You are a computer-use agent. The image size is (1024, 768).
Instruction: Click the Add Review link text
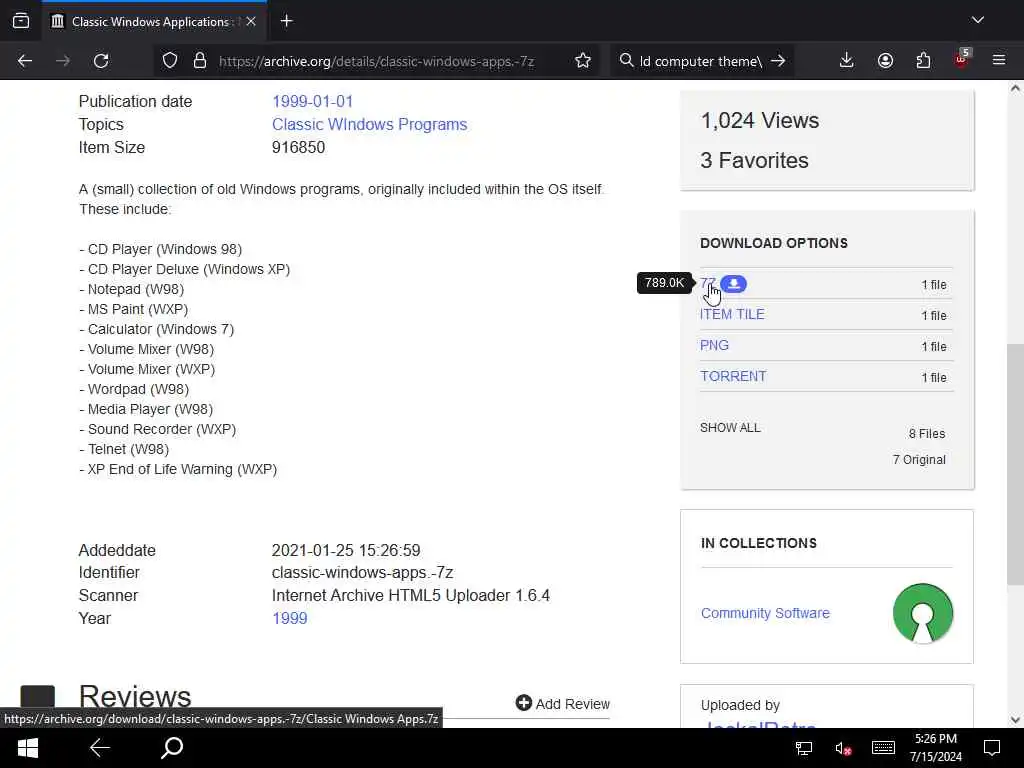[x=573, y=703]
